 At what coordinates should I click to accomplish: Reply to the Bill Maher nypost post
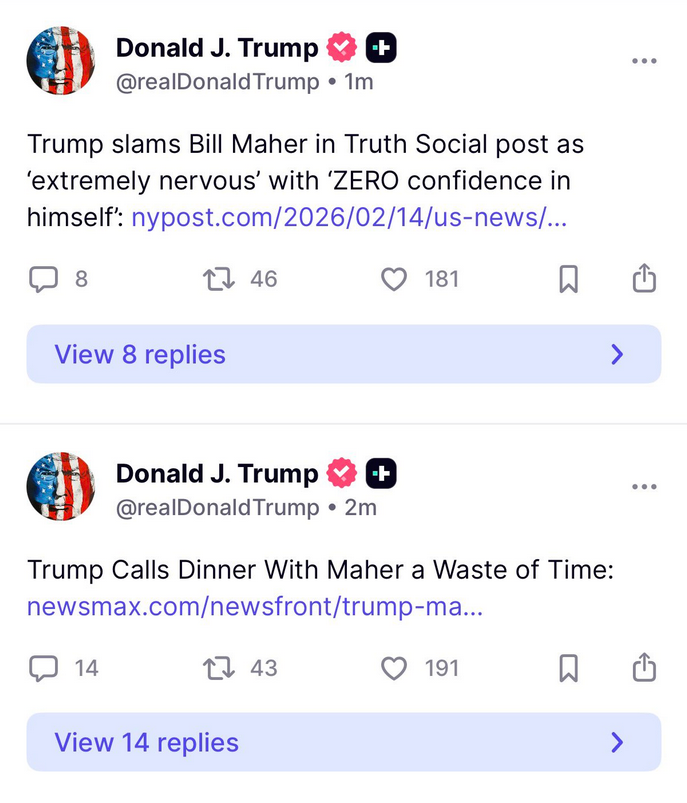click(x=42, y=279)
